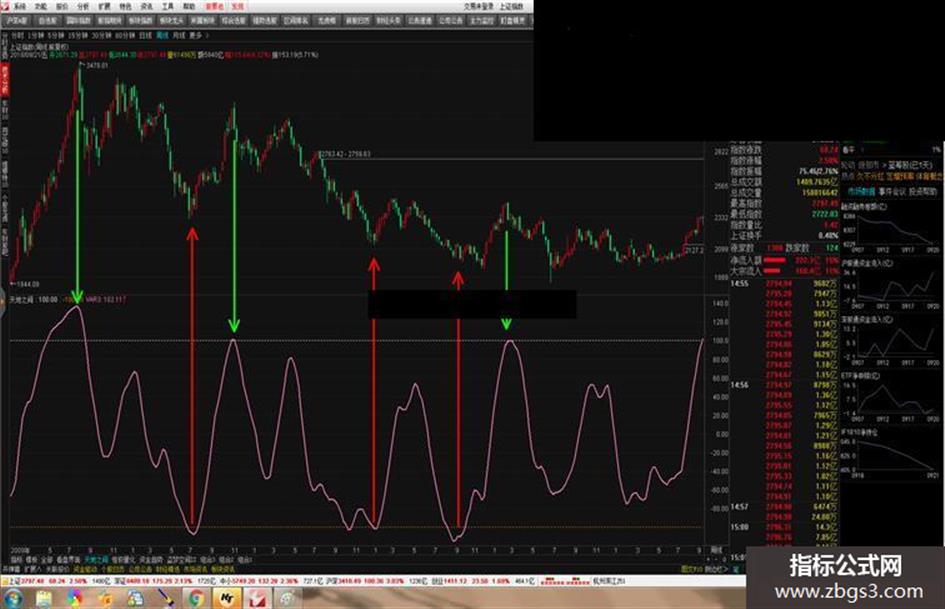Open the 特色 menu

pos(125,7)
